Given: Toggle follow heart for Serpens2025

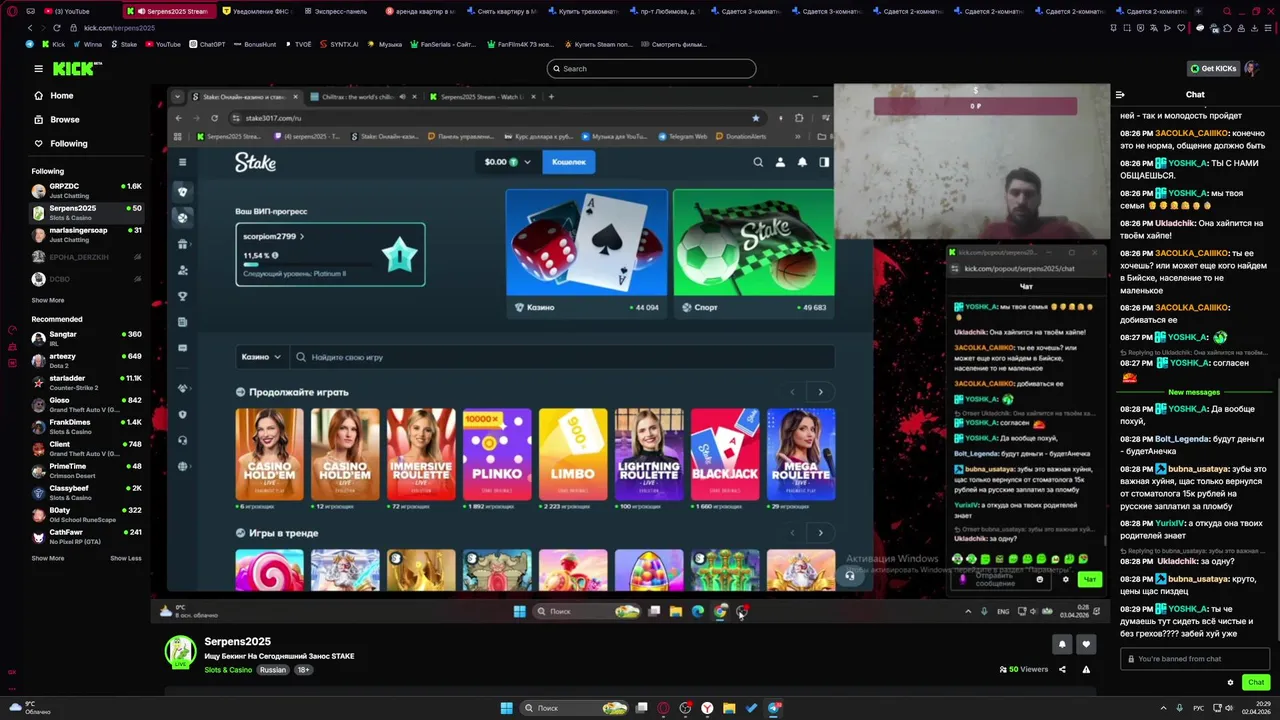Looking at the screenshot, I should (1086, 644).
